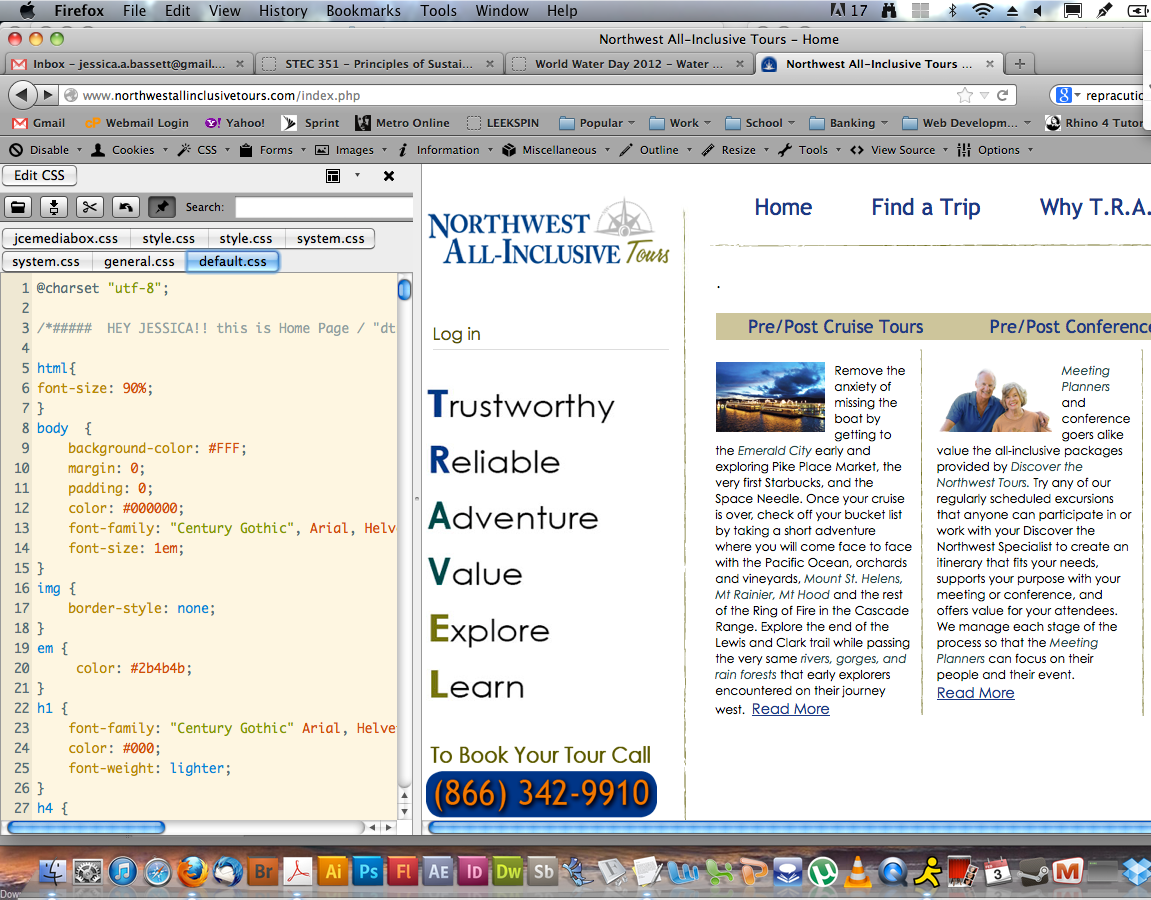The image size is (1151, 900).
Task: Open the Webmail Login bookmark
Action: (x=137, y=123)
